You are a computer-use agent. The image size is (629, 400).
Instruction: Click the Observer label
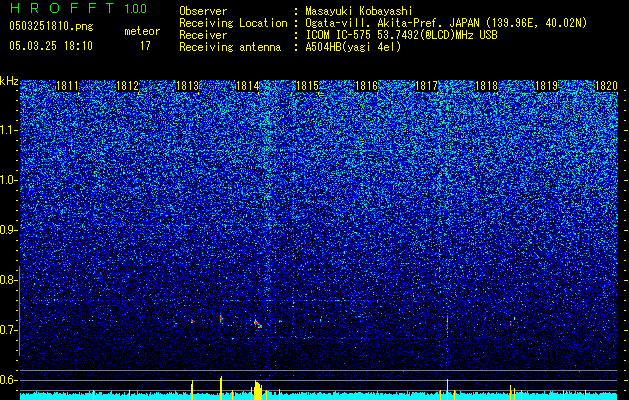click(203, 11)
